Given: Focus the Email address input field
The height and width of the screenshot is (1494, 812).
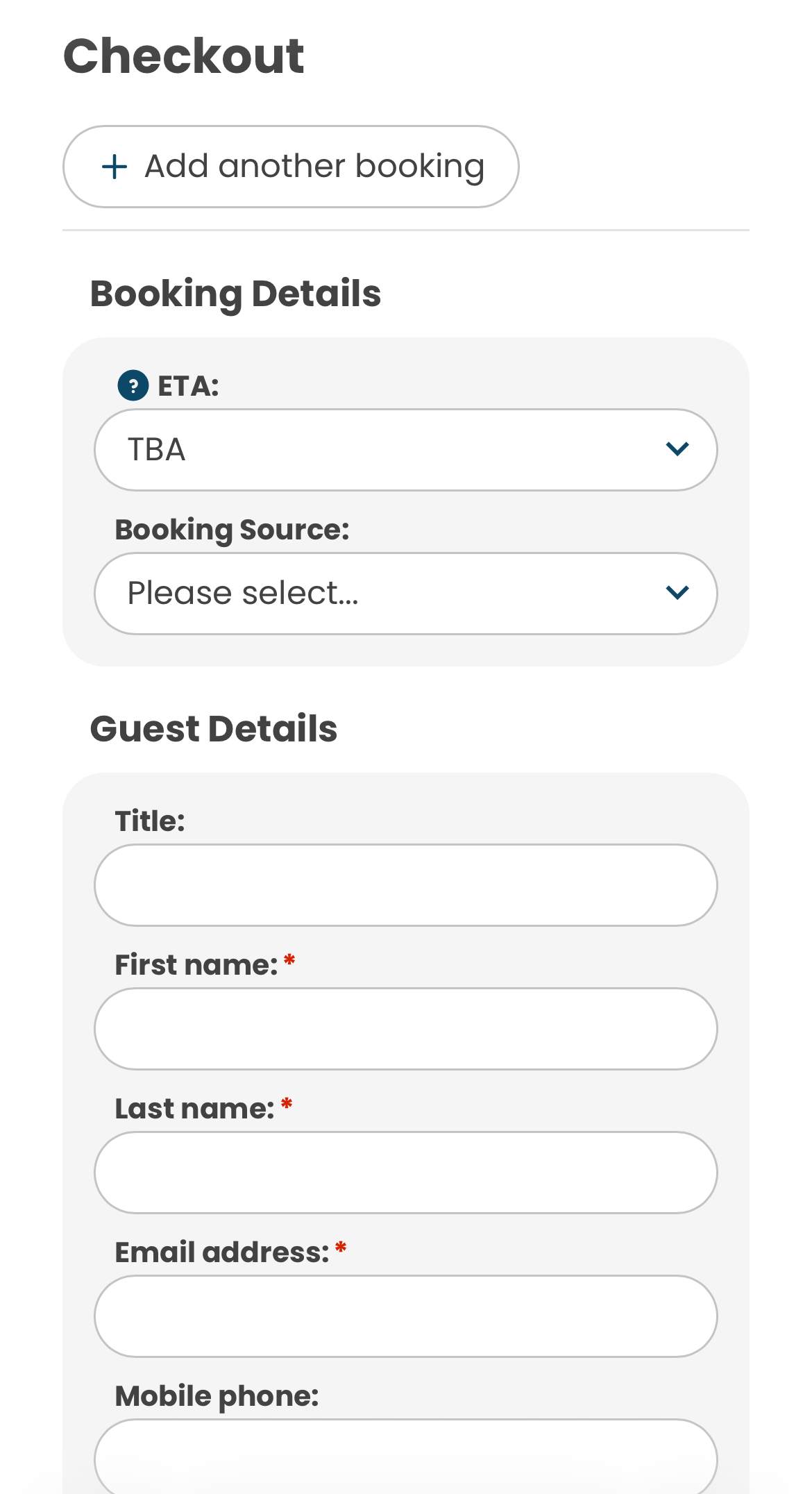Looking at the screenshot, I should [406, 1316].
